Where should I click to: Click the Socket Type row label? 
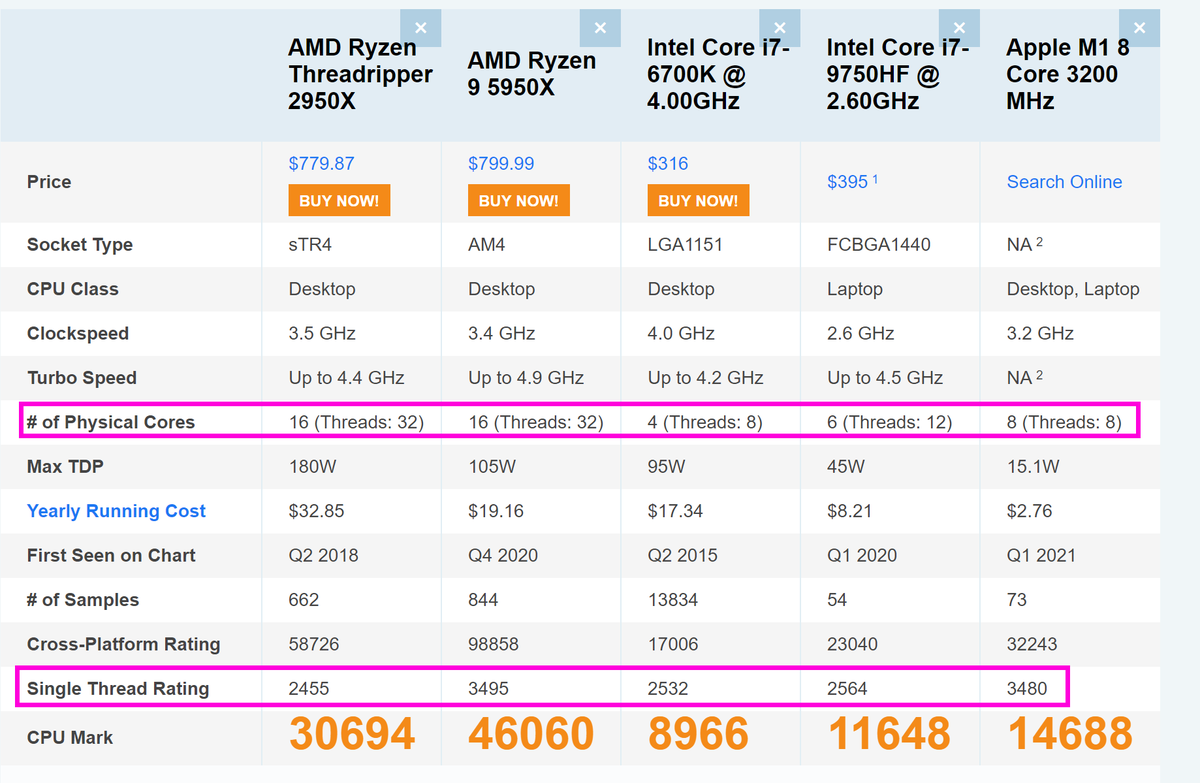pyautogui.click(x=80, y=245)
